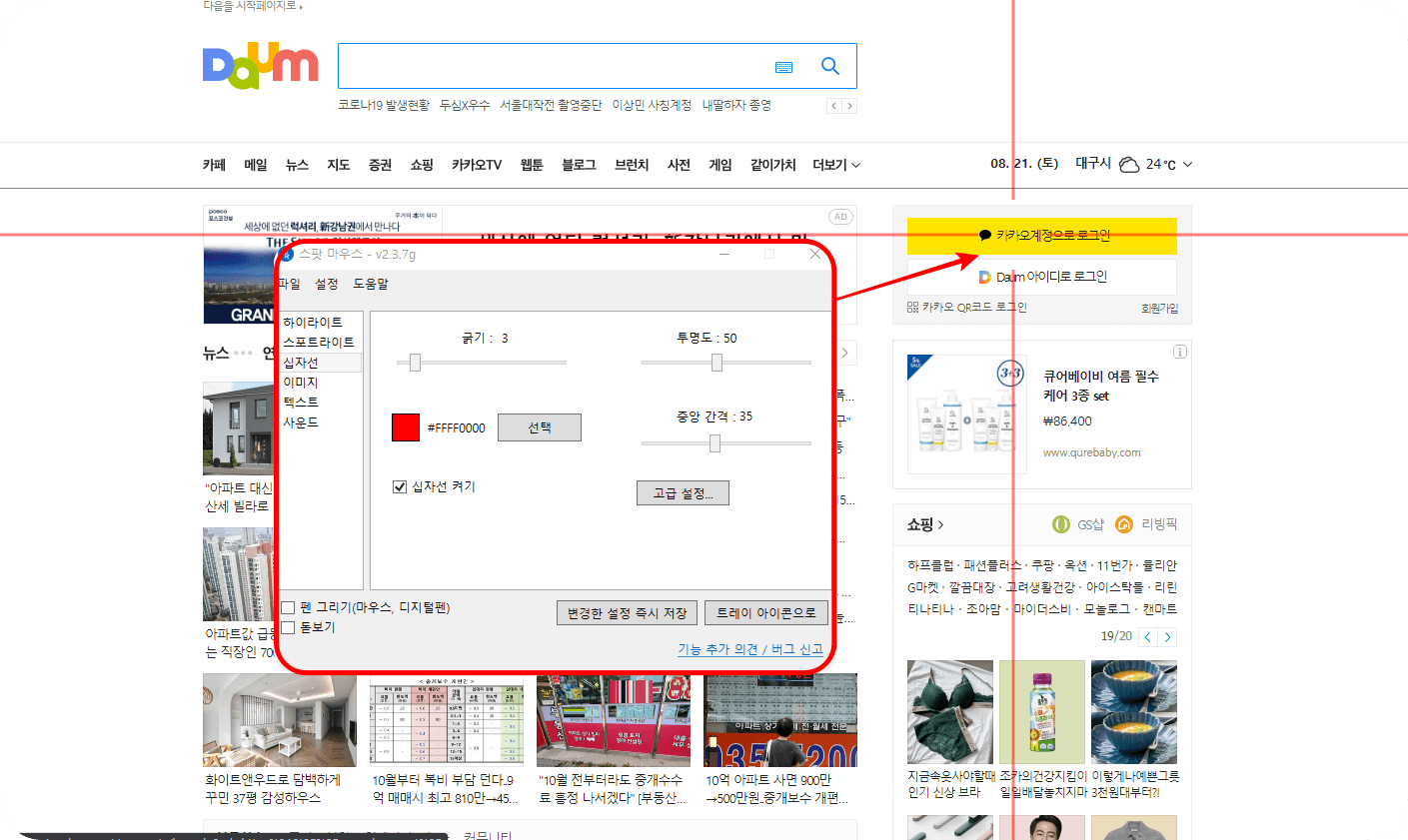Open the 카카오TV navigation item

(477, 165)
